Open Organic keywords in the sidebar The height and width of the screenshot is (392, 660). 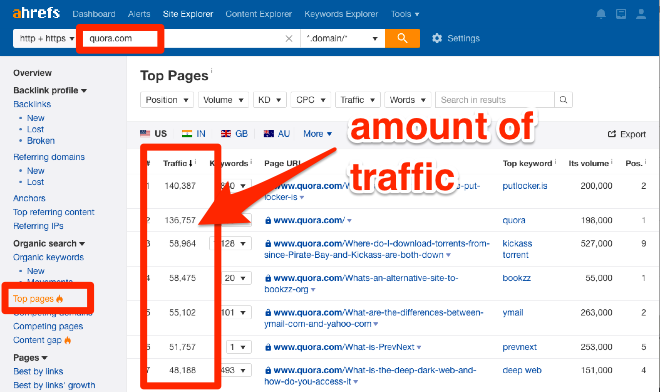pyautogui.click(x=48, y=257)
